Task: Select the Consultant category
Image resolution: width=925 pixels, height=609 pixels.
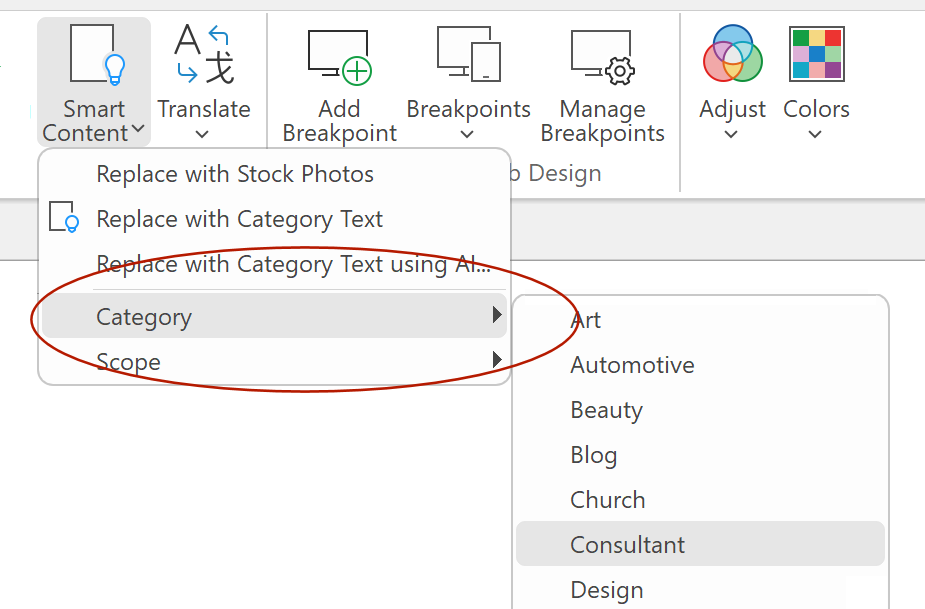Action: point(700,543)
